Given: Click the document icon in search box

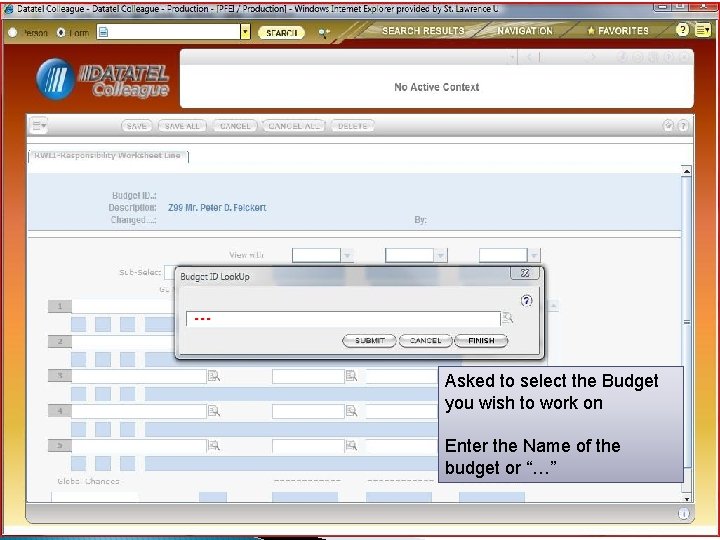Looking at the screenshot, I should click(x=104, y=32).
